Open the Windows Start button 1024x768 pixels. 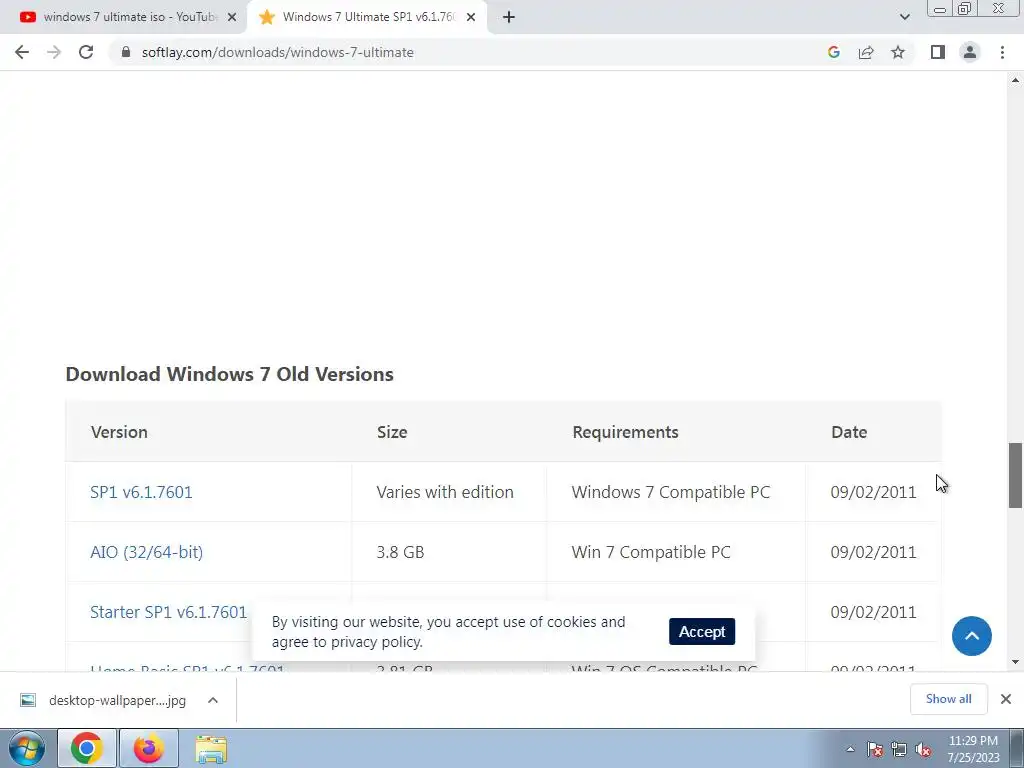(x=27, y=748)
